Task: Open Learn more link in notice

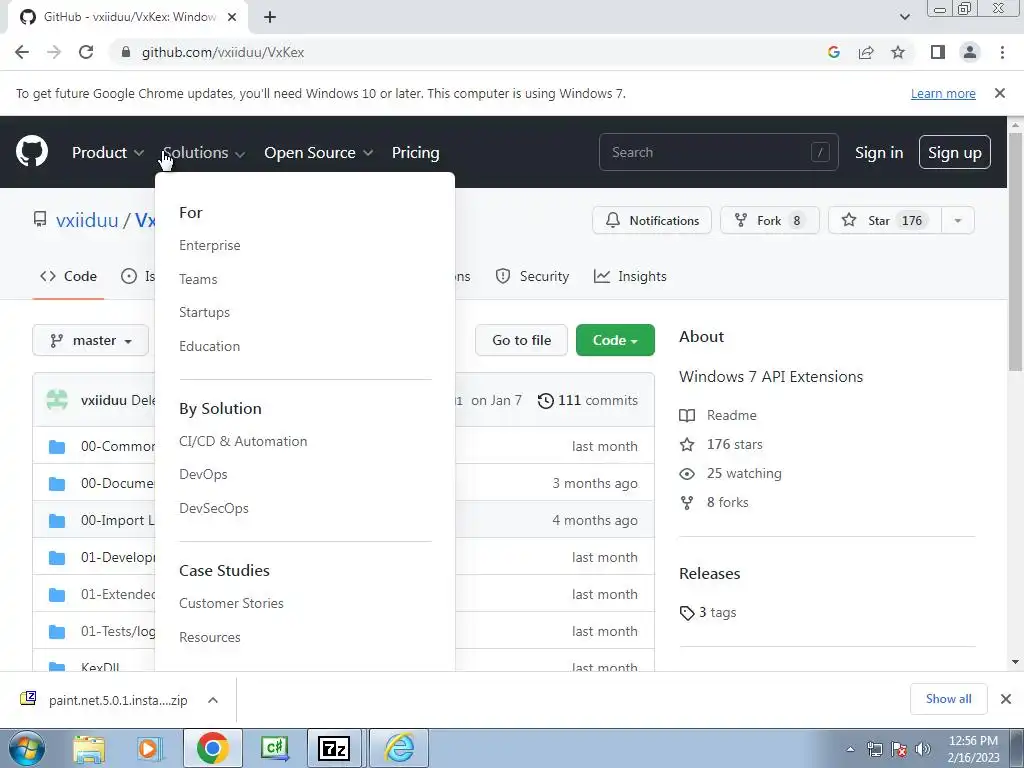Action: click(943, 93)
